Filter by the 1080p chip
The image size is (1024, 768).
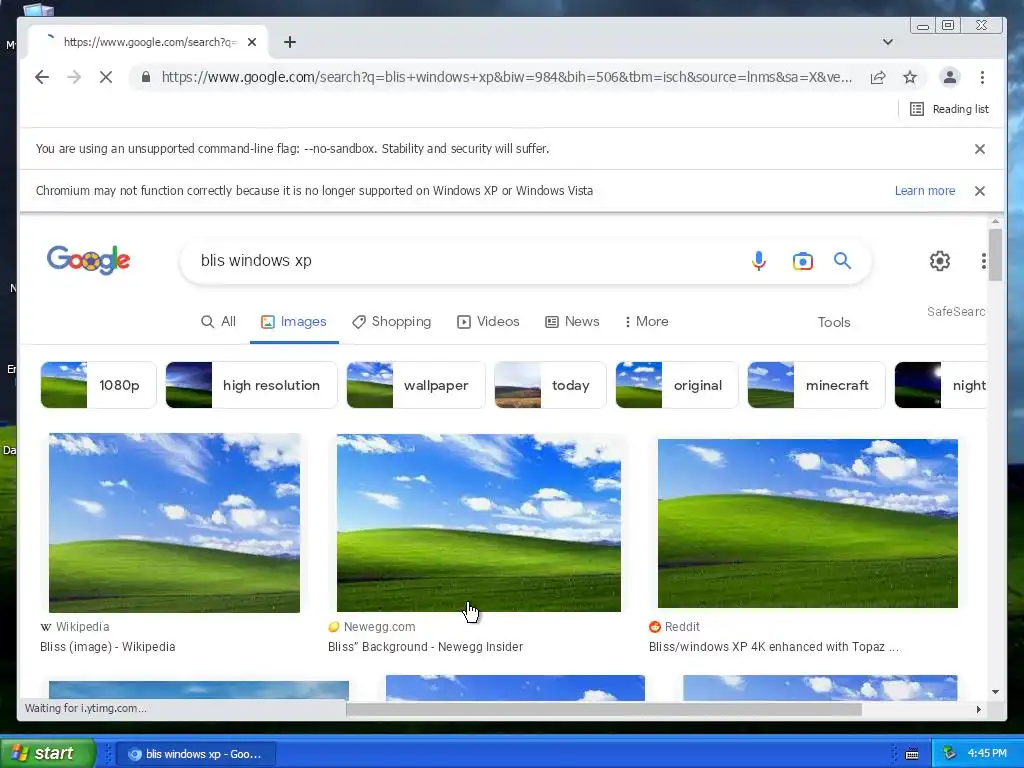click(99, 385)
